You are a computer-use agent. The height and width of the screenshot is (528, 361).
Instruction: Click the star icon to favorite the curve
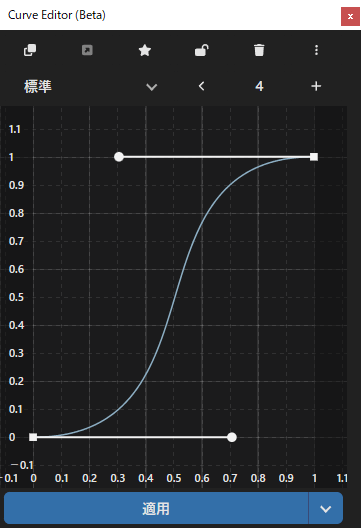click(x=144, y=50)
